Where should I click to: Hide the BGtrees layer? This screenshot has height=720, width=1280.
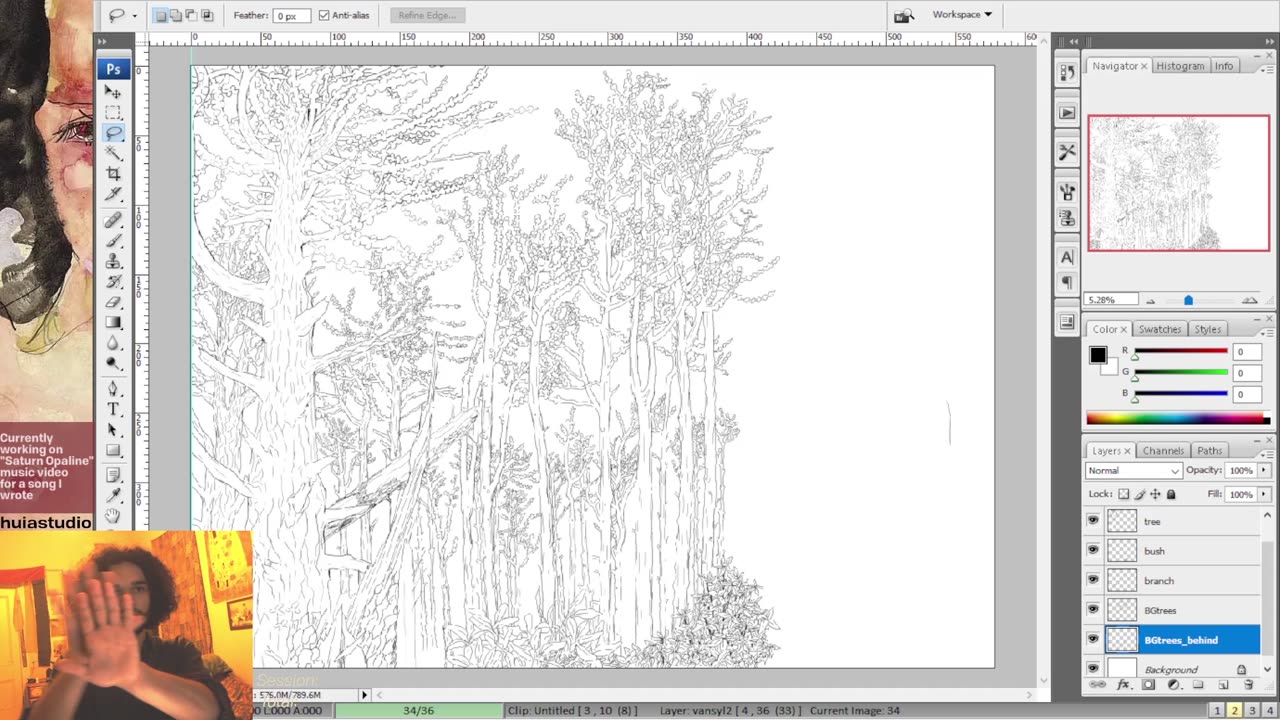[x=1093, y=610]
